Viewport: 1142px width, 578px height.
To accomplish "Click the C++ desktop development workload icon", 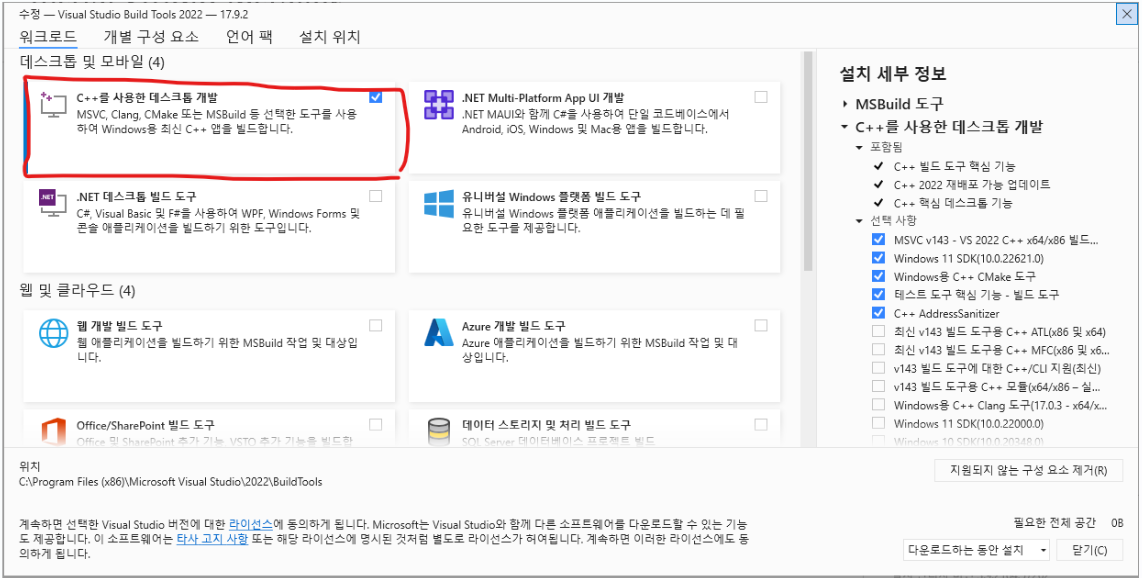I will [52, 107].
